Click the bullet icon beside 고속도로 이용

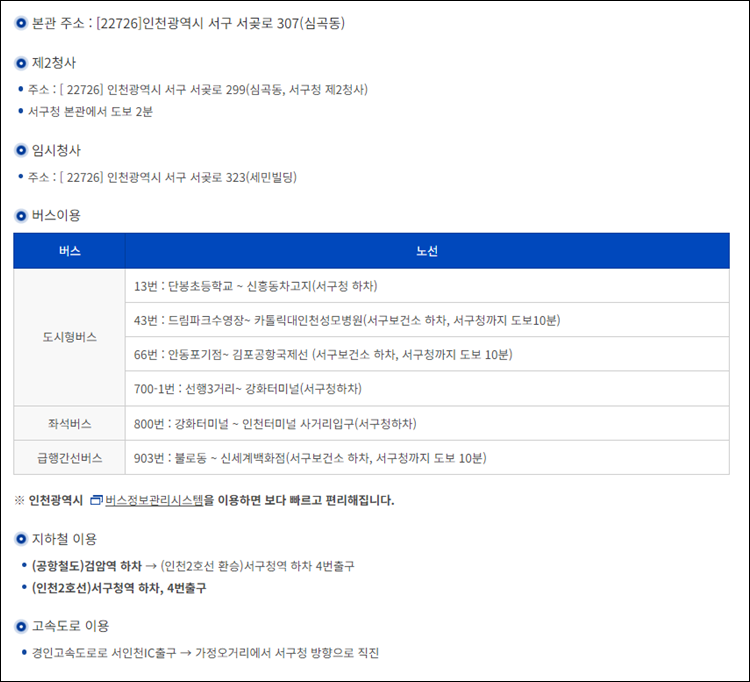(x=21, y=626)
